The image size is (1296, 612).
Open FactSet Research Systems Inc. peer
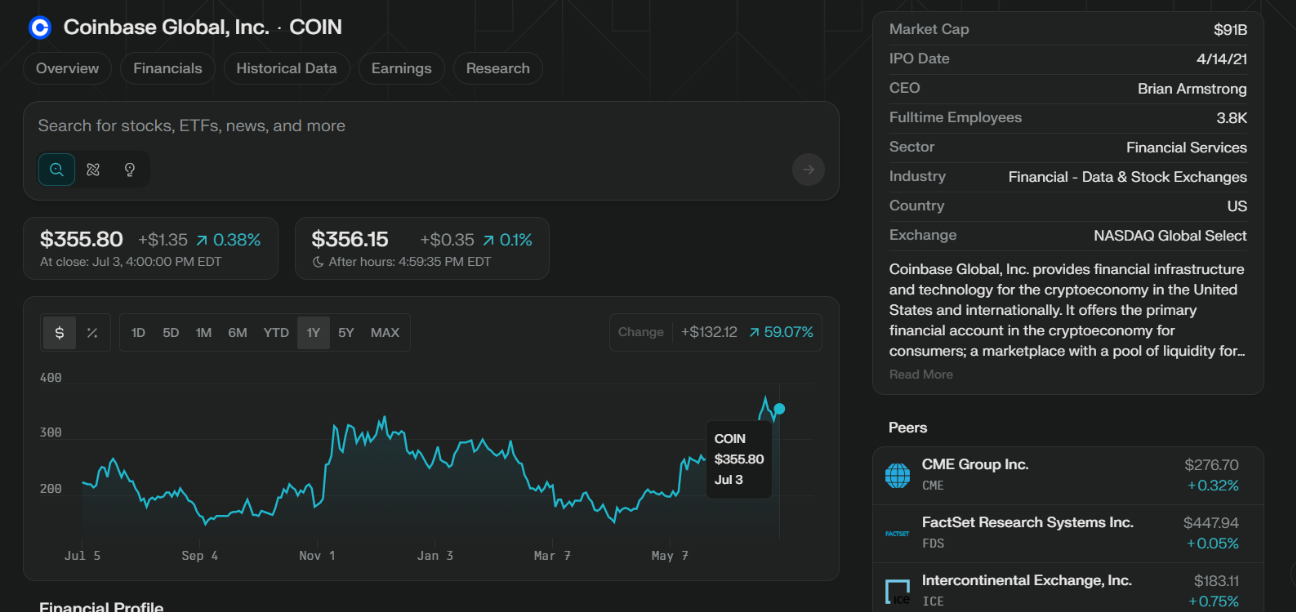pyautogui.click(x=1028, y=523)
